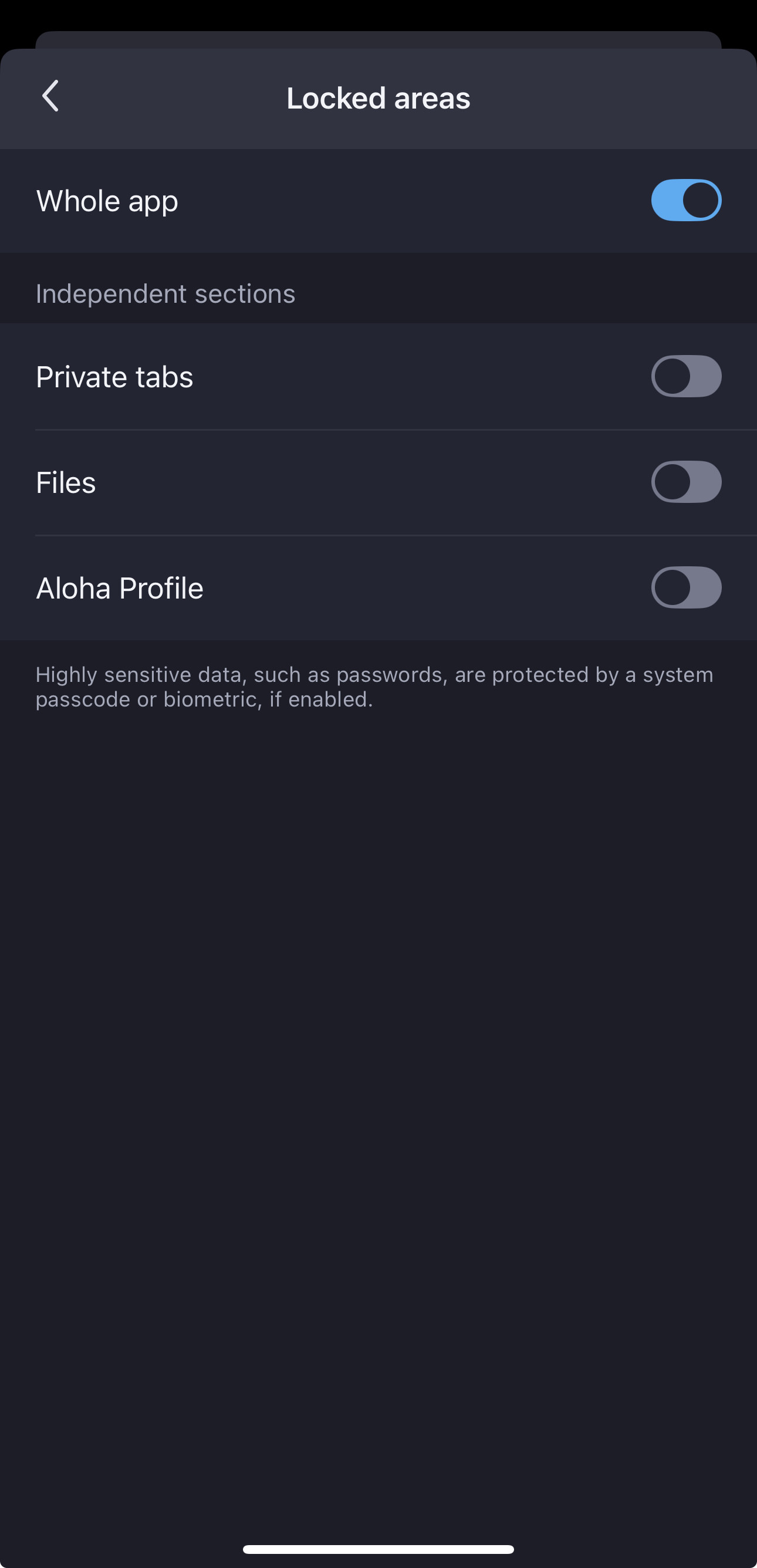Click the empty area below the footnote
This screenshot has height=1568, width=757.
coord(378,1035)
